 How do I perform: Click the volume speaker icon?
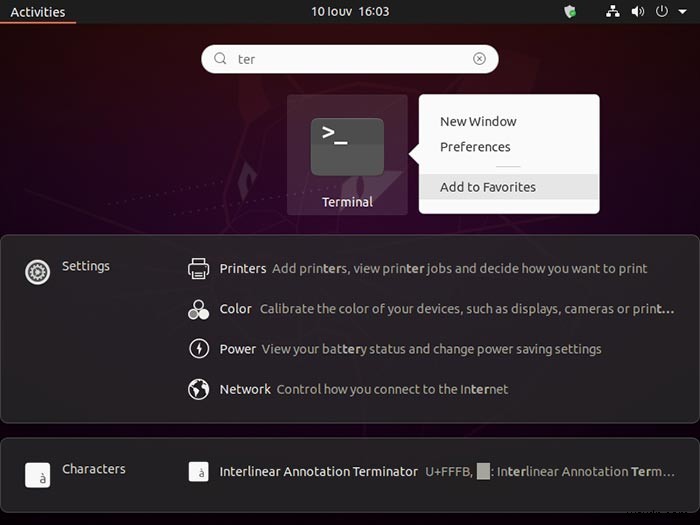638,12
